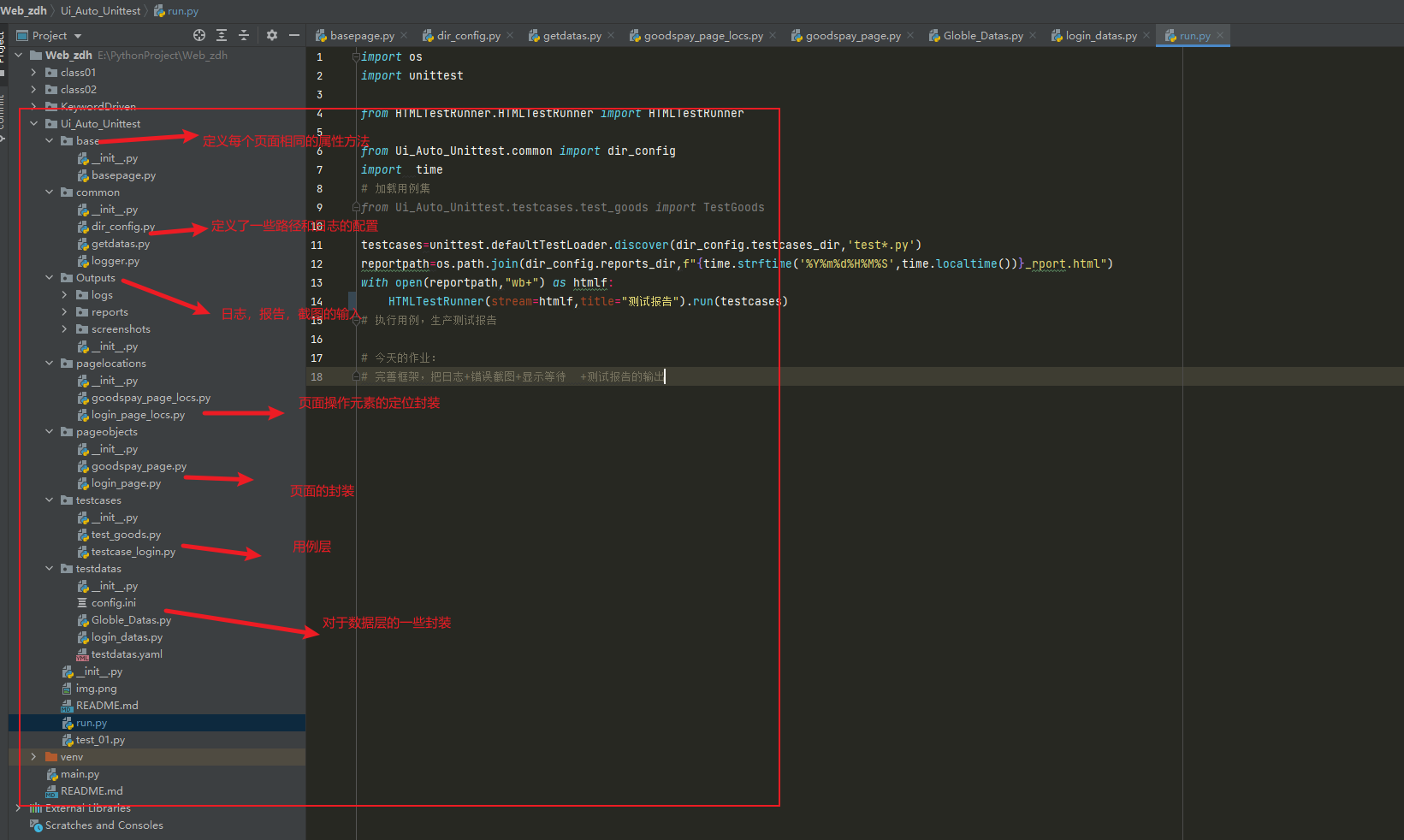Select testcase_login.py in project tree

point(133,552)
